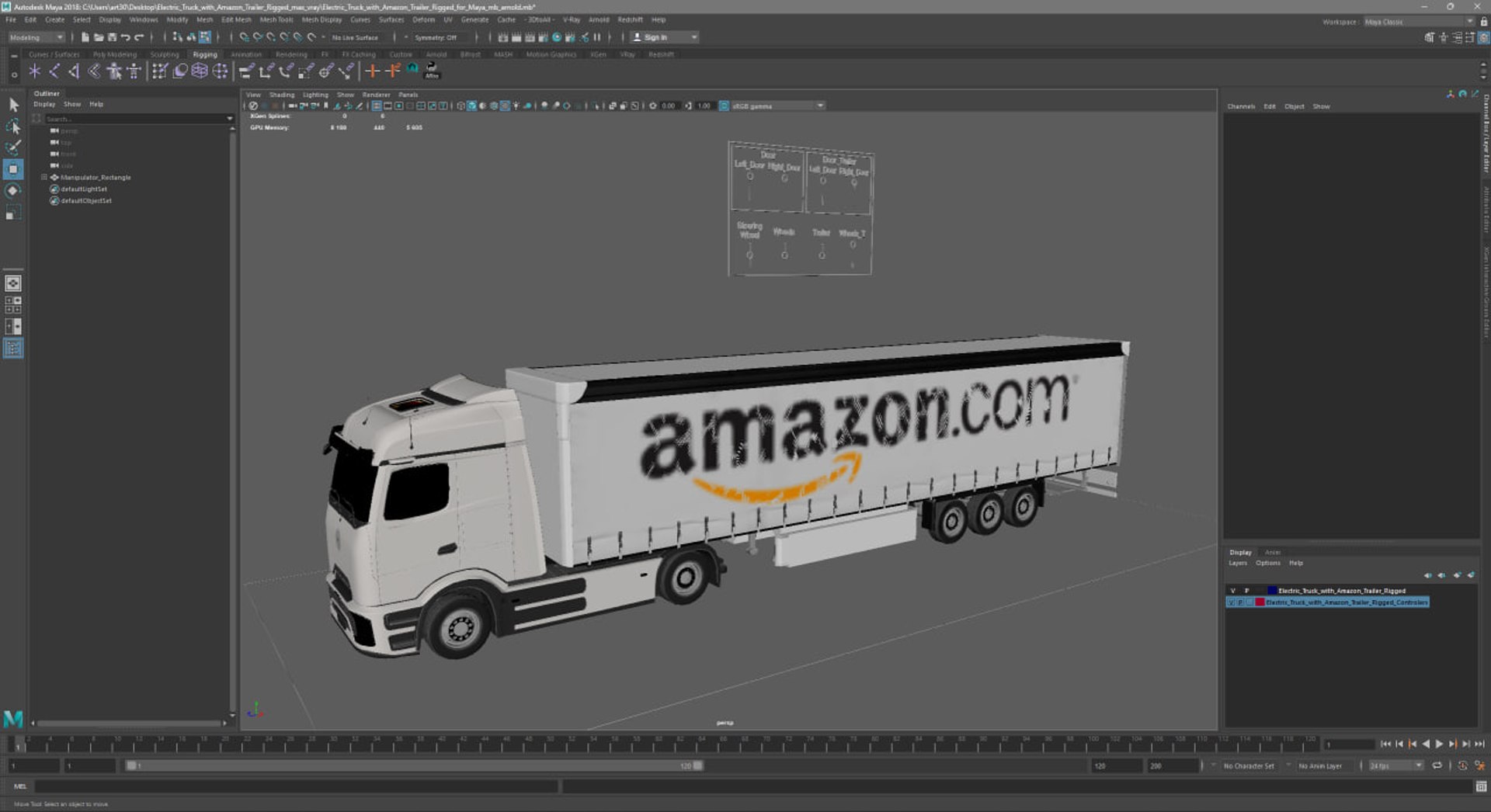
Task: Toggle color management sRGB button
Action: pos(724,106)
